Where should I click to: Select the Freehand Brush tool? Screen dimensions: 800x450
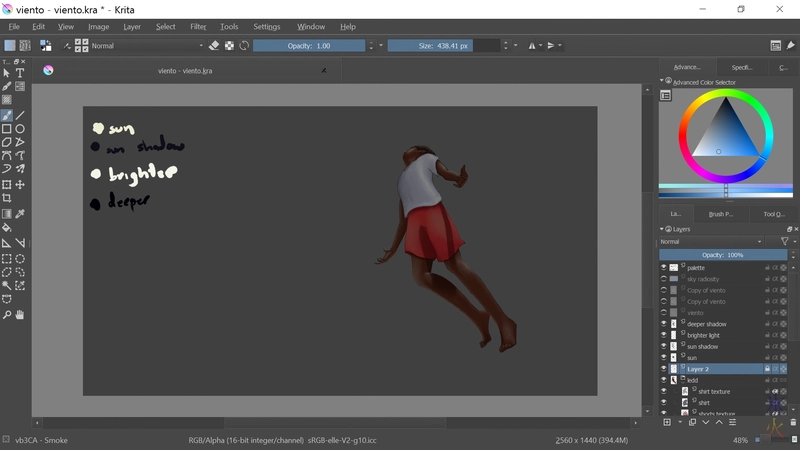[7, 115]
